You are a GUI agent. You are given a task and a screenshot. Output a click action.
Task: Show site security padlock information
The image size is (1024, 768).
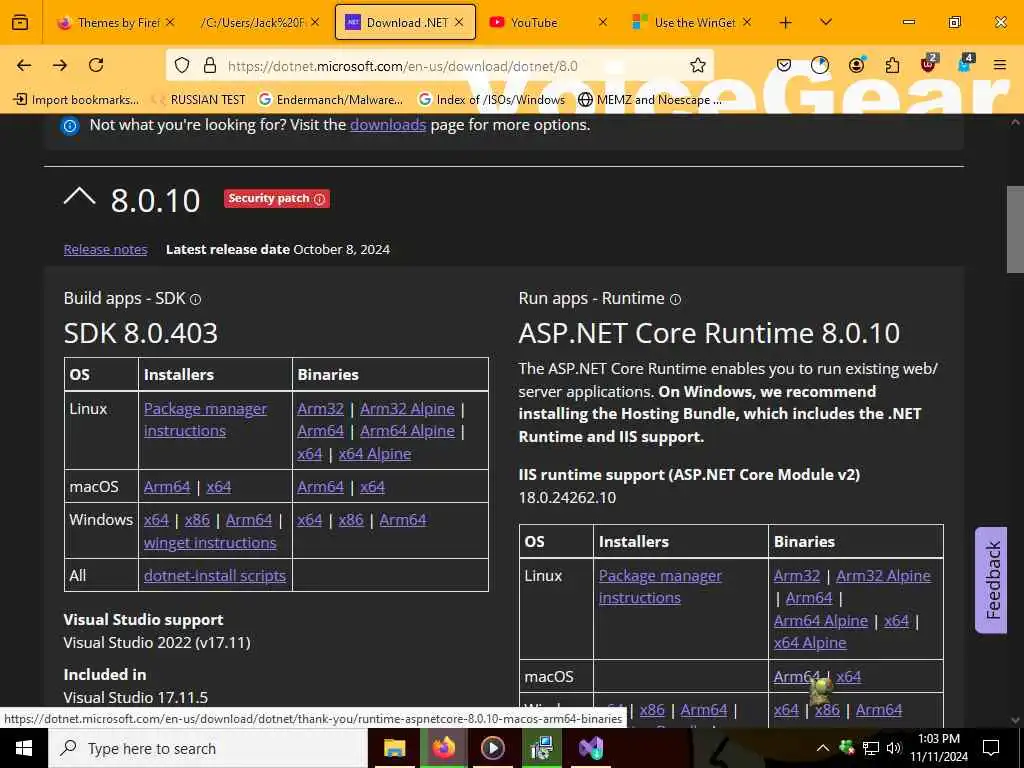point(210,65)
